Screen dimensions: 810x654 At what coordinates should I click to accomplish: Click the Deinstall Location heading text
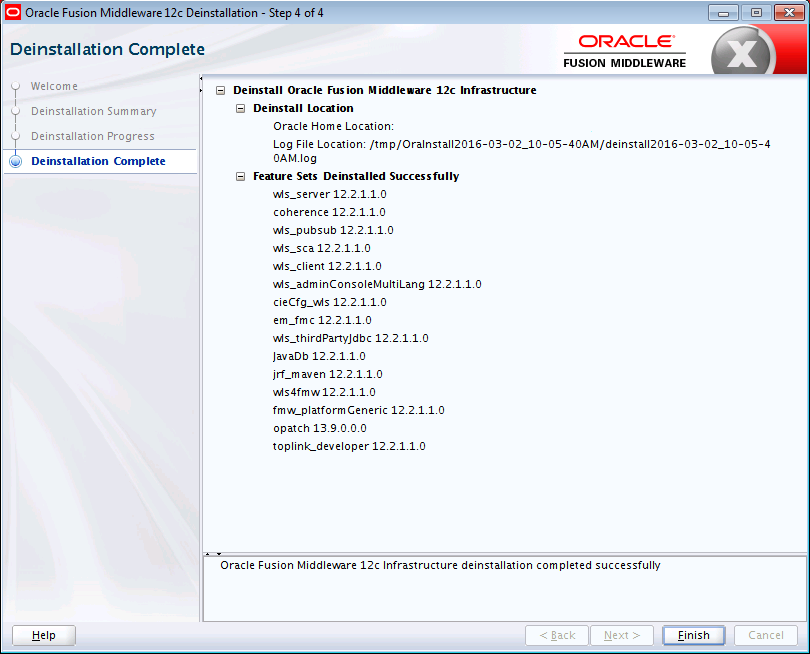[303, 108]
